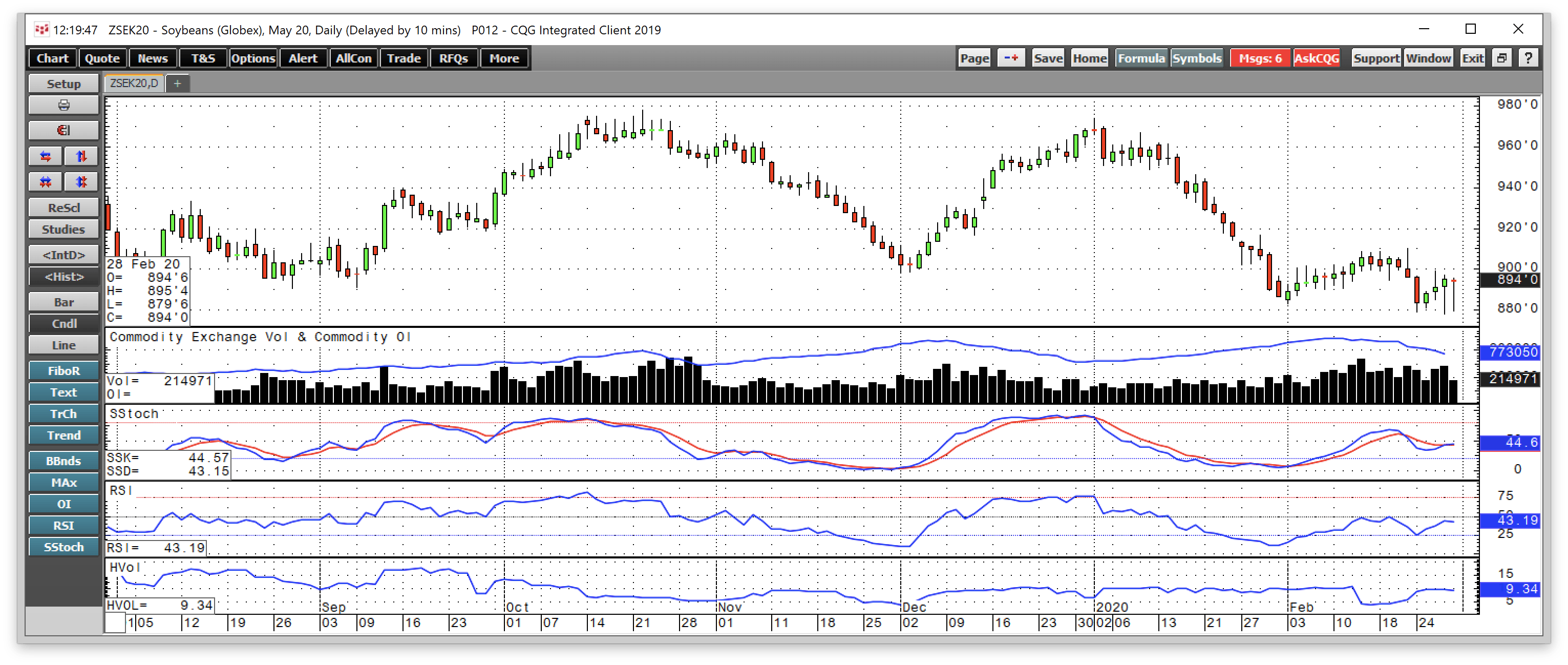Viewport: 1568px width, 665px height.
Task: Switch chart type to Bar
Action: click(63, 302)
